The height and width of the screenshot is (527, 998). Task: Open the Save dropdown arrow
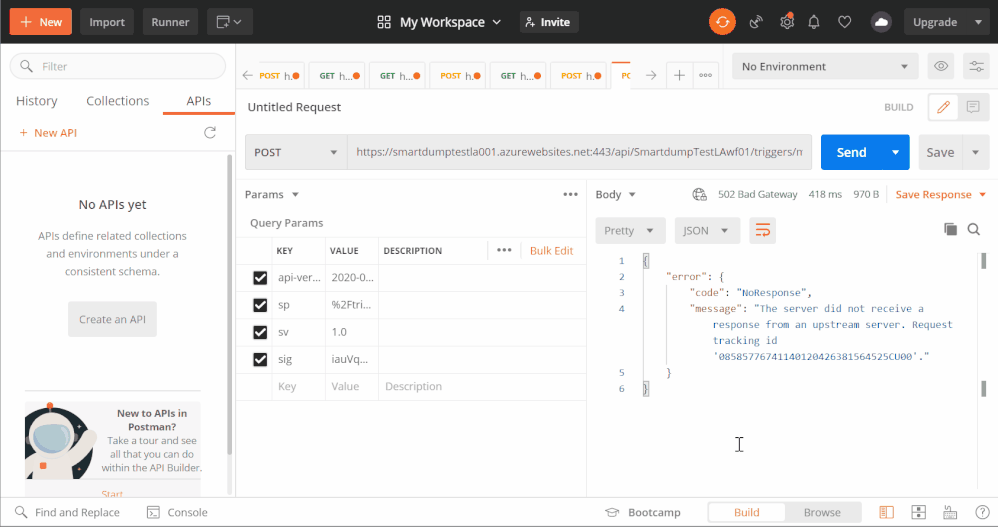[976, 152]
